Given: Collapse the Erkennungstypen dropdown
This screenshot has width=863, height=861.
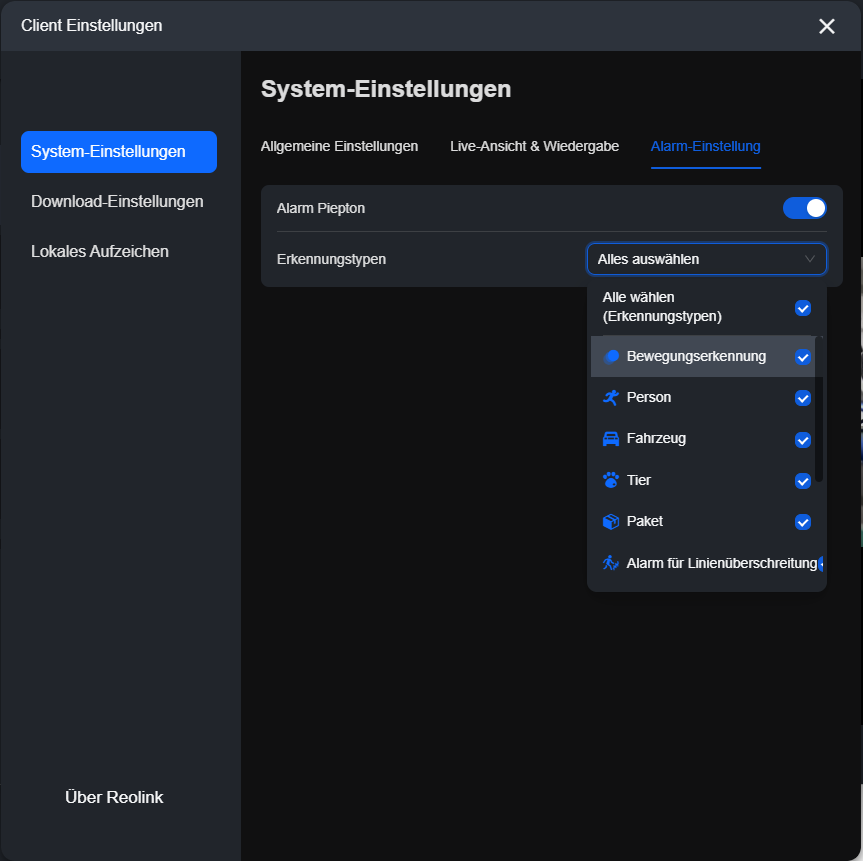Looking at the screenshot, I should 707,259.
